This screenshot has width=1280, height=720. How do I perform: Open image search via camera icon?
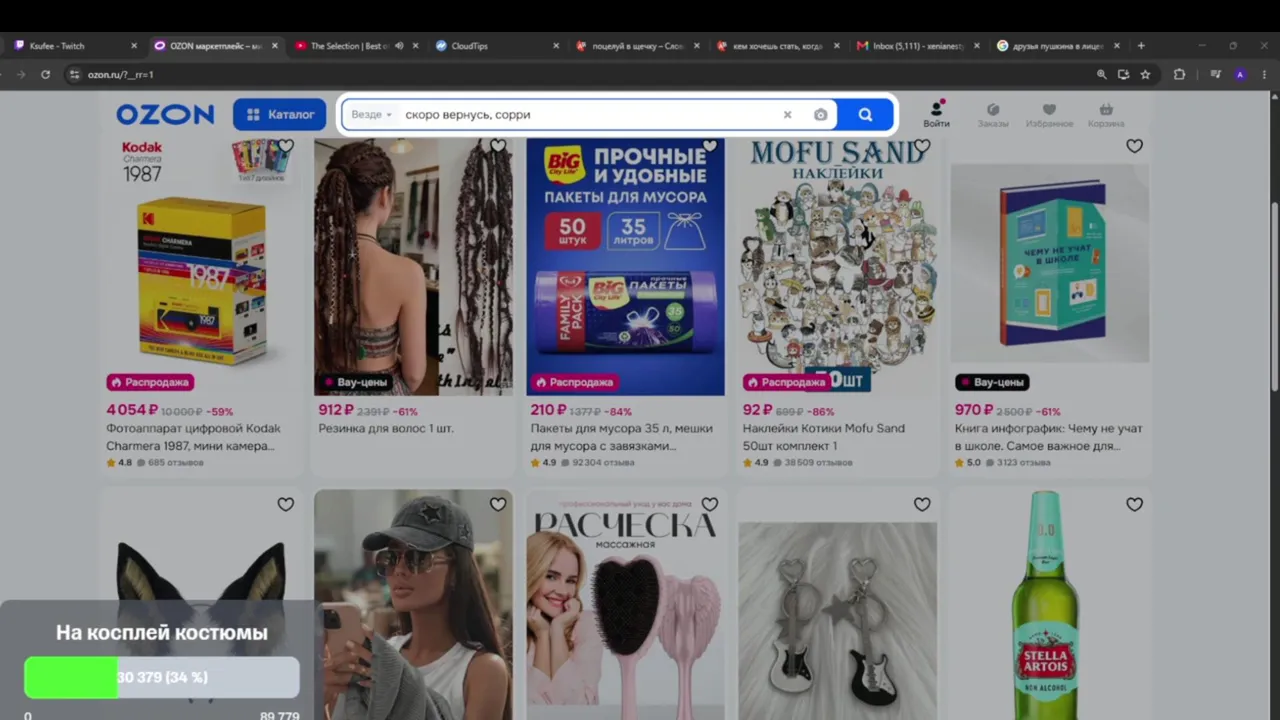[821, 115]
